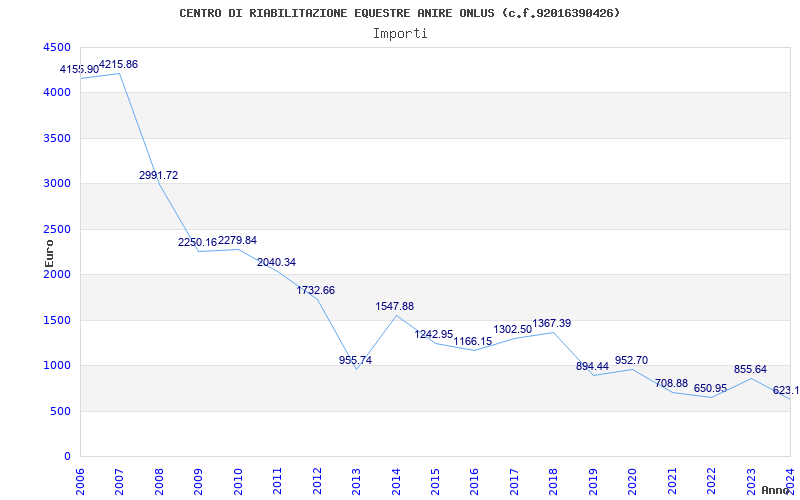
Task: Click the 2017 year tick label
Action: [x=514, y=481]
